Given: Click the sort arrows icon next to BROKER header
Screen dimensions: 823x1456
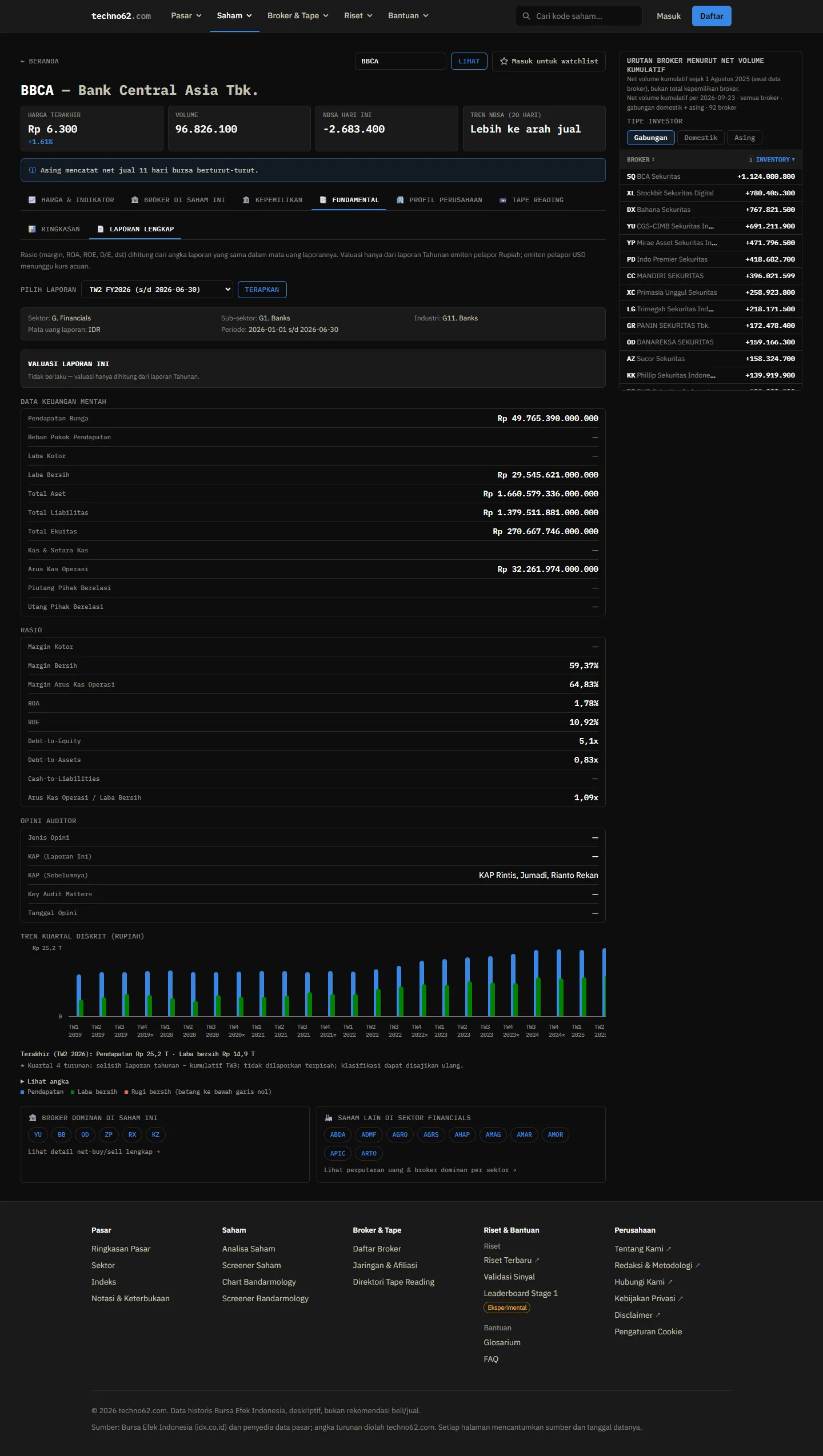Looking at the screenshot, I should pyautogui.click(x=653, y=159).
